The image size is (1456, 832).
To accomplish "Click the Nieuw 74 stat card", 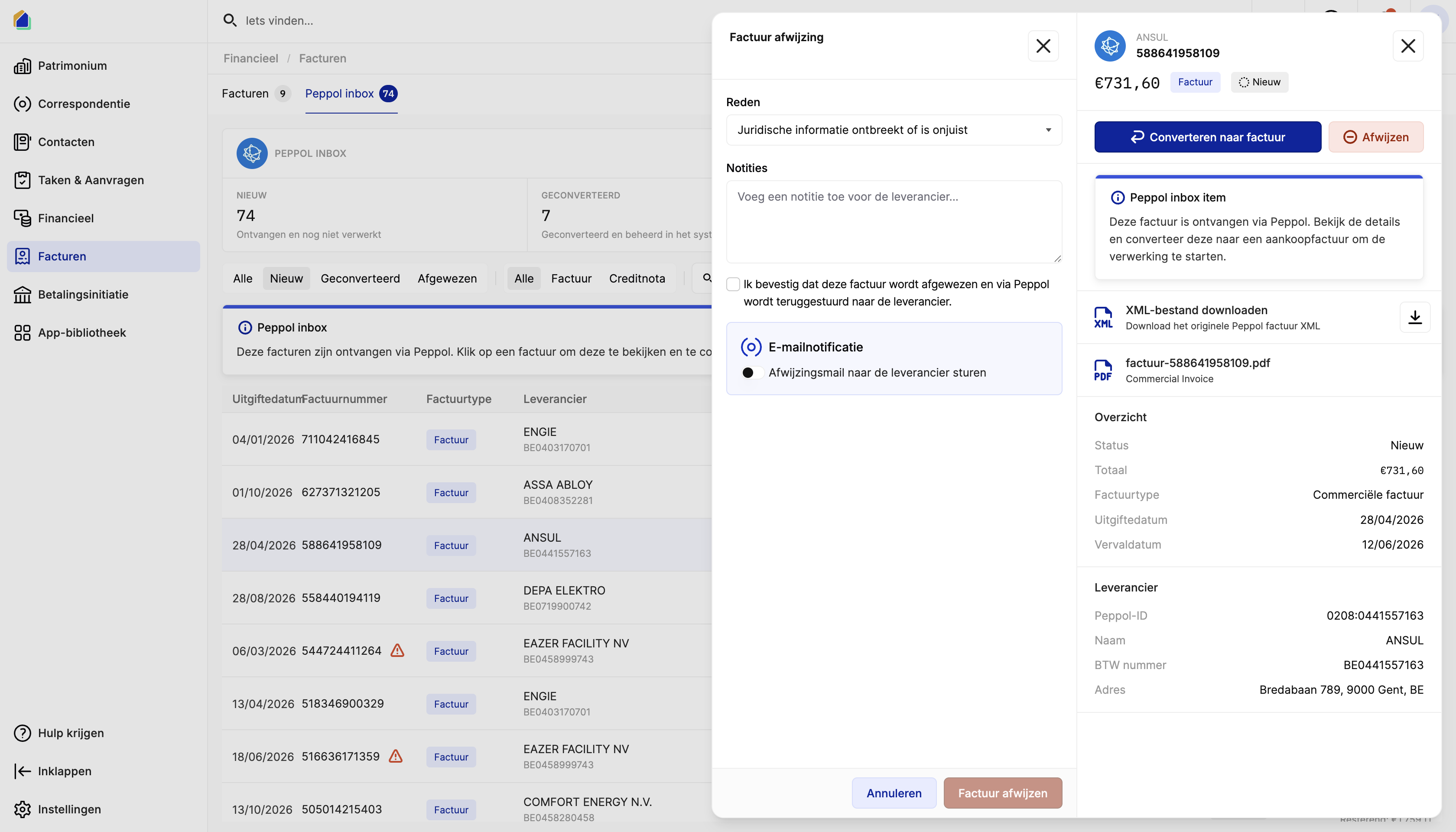I will coord(374,215).
